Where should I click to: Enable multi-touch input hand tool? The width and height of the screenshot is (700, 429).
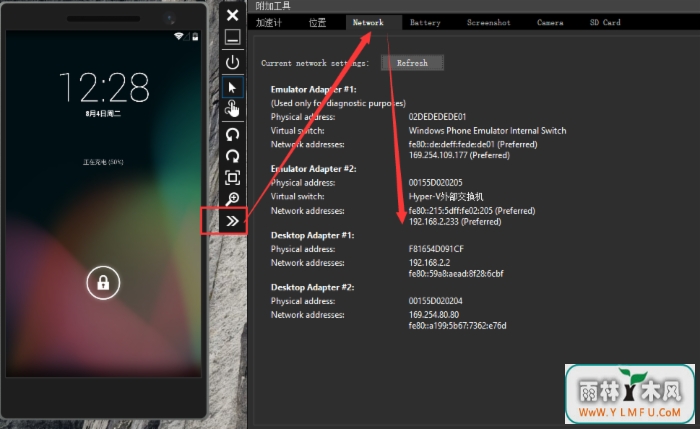point(232,109)
